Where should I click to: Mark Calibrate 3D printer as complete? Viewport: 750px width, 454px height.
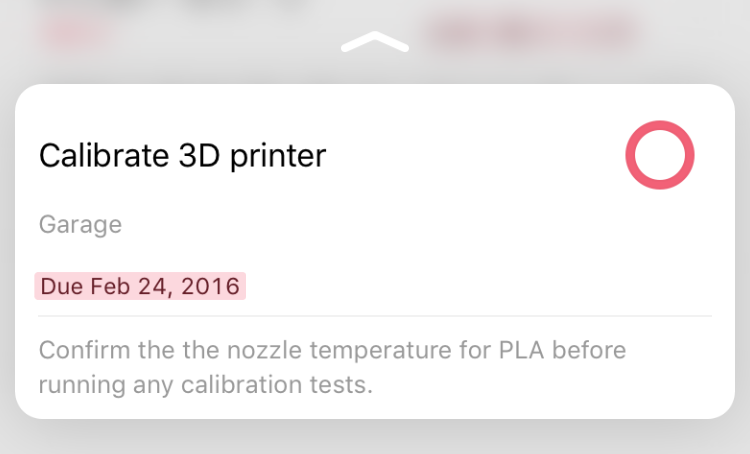click(x=660, y=155)
